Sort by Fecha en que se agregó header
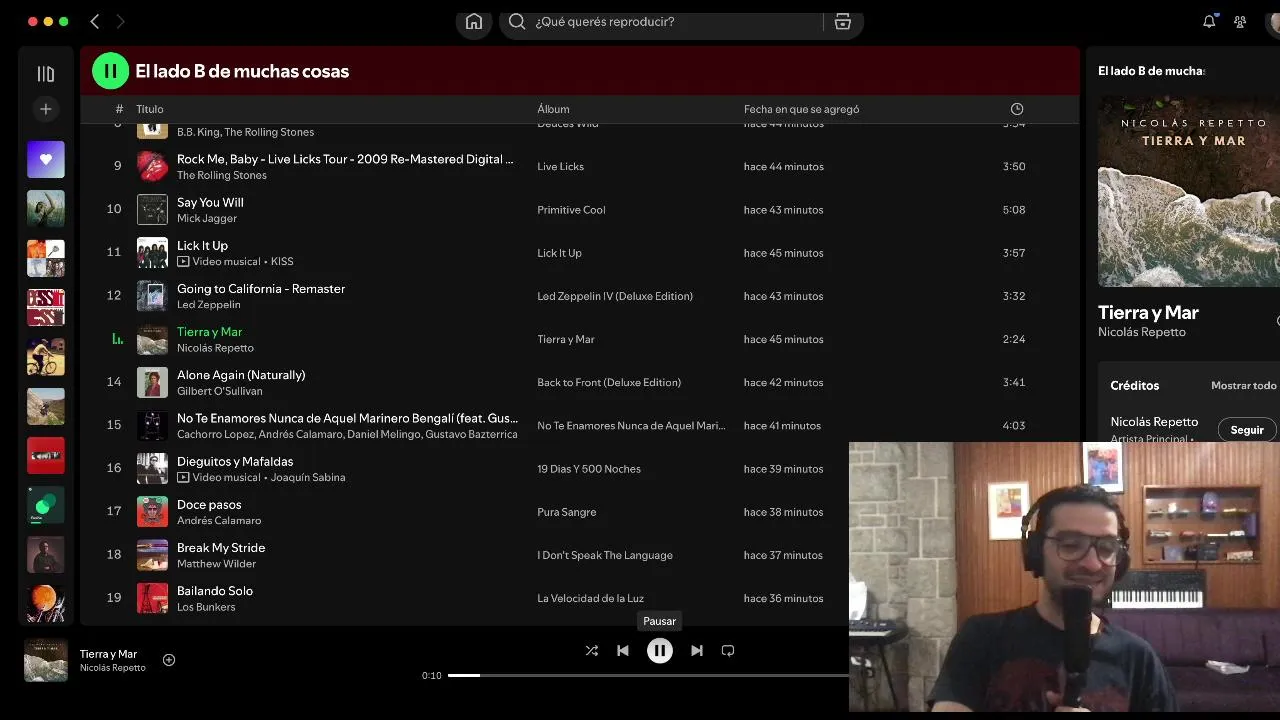This screenshot has width=1280, height=720. [x=801, y=109]
